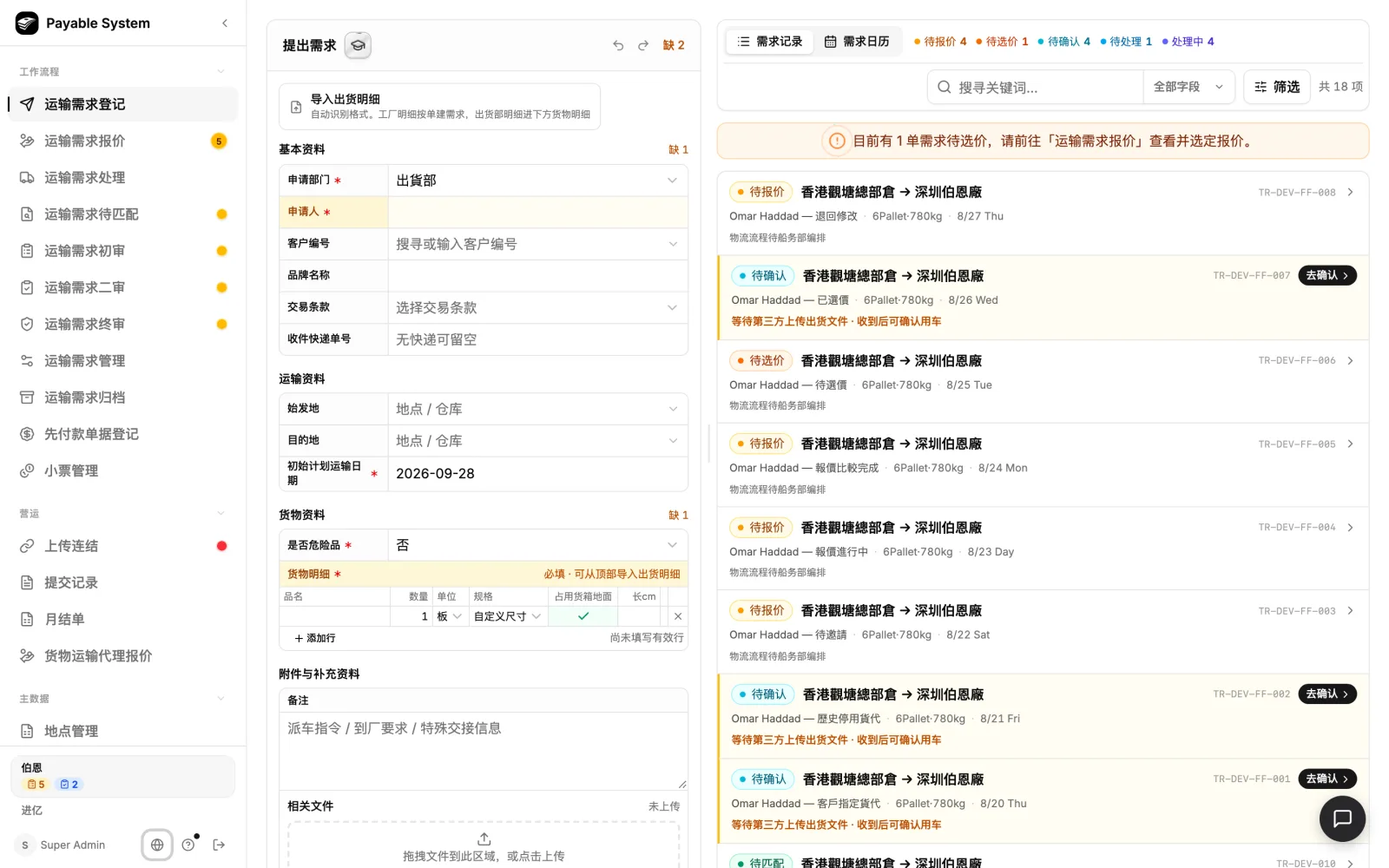
Task: Switch to 需求日历 tab
Action: 857,42
